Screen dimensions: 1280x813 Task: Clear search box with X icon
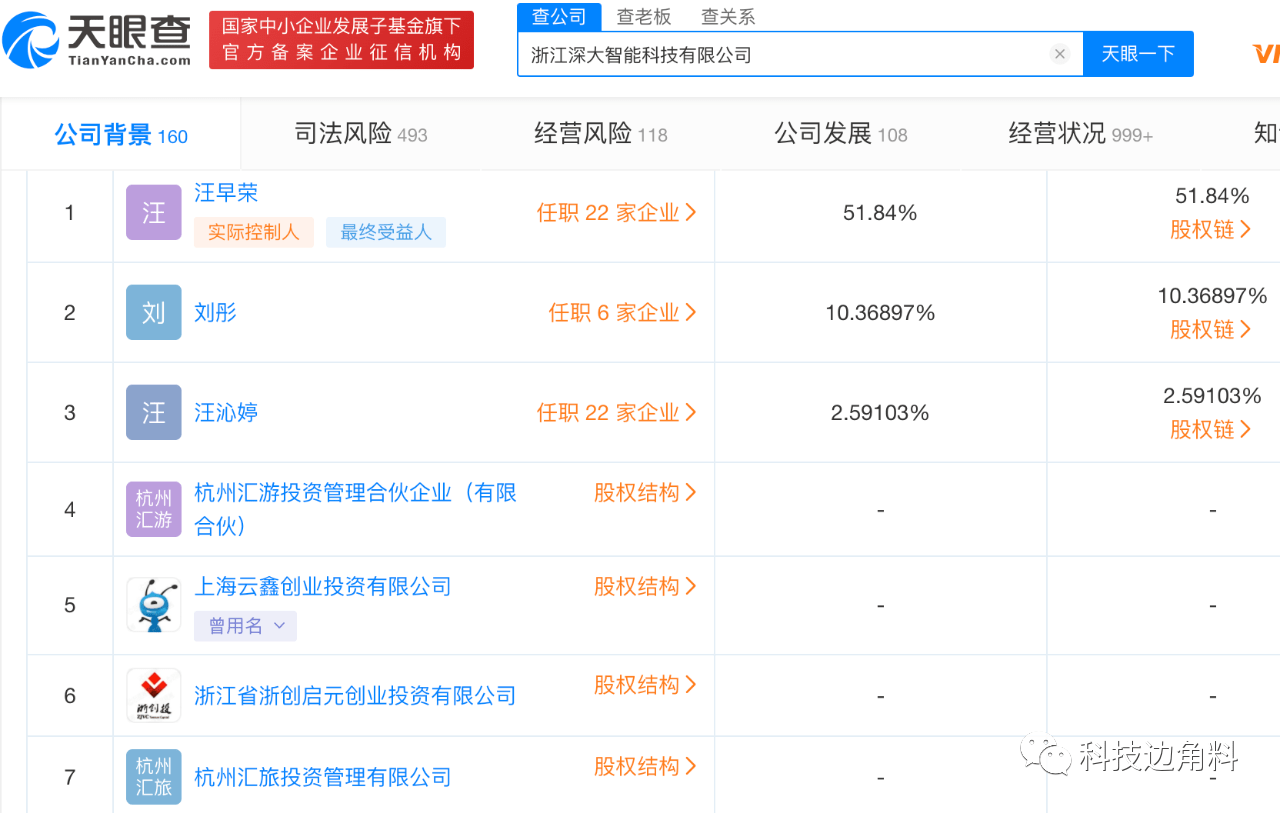[x=1060, y=54]
